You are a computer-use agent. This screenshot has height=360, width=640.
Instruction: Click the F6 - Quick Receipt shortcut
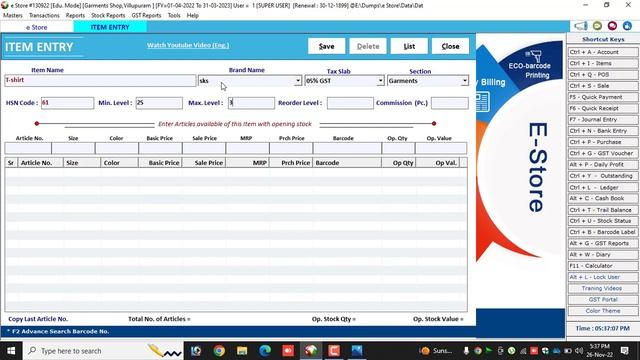click(603, 108)
